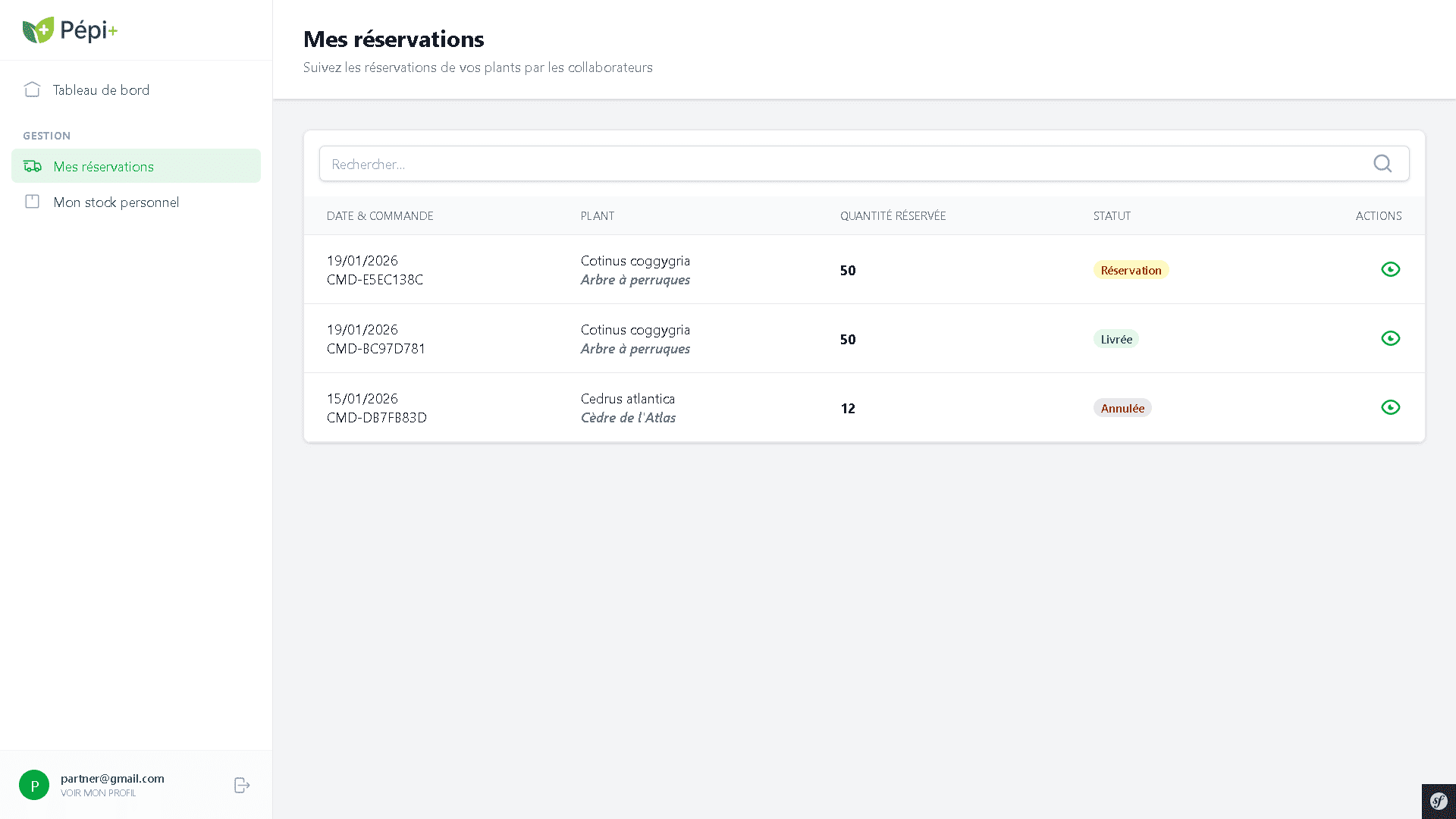View details of order CMD-E5EC138C
The image size is (1456, 819).
click(1390, 269)
